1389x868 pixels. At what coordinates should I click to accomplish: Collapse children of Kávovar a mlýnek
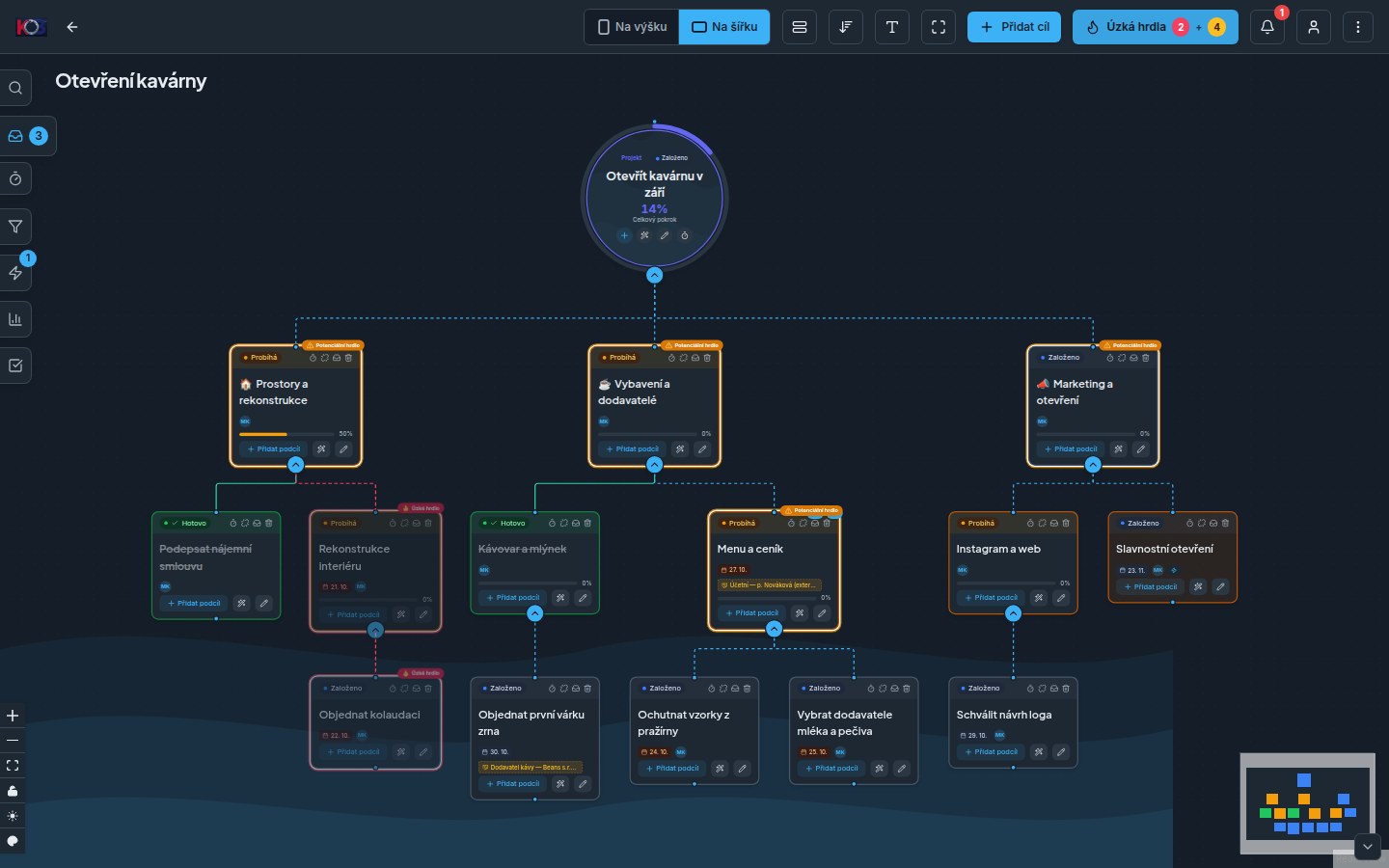pos(534,613)
